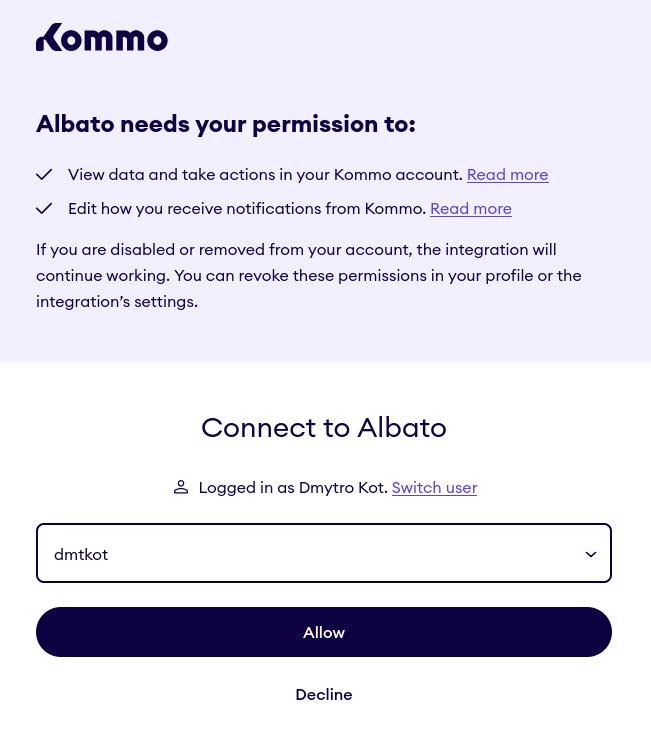
Task: Click the checkmark beside 'View data and take actions'
Action: 44,174
